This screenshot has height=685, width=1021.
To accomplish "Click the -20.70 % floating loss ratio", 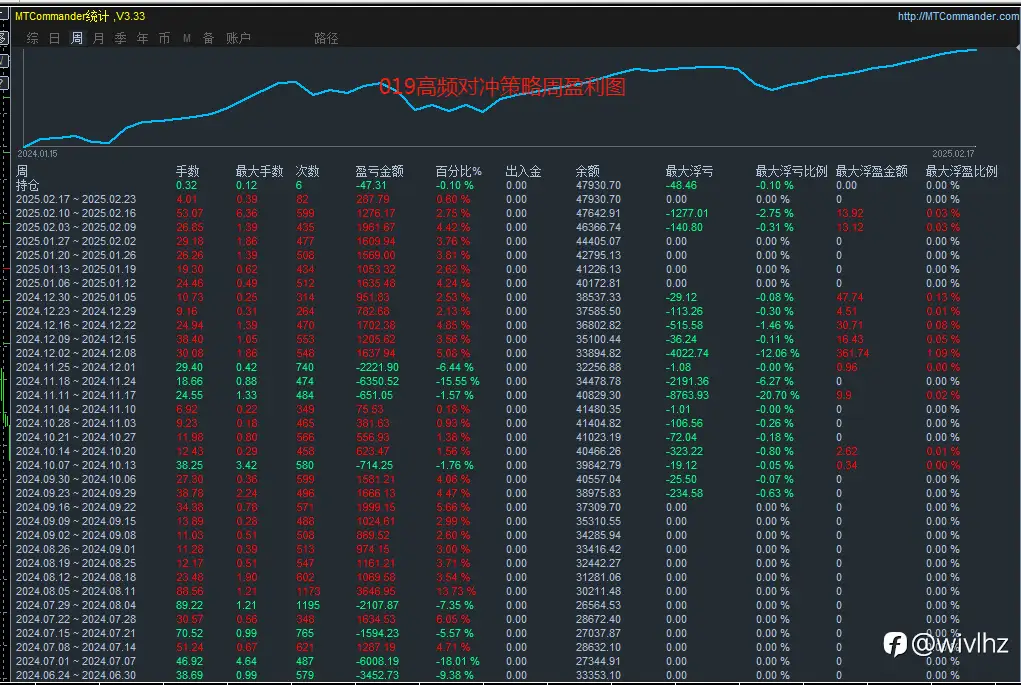I will 777,395.
